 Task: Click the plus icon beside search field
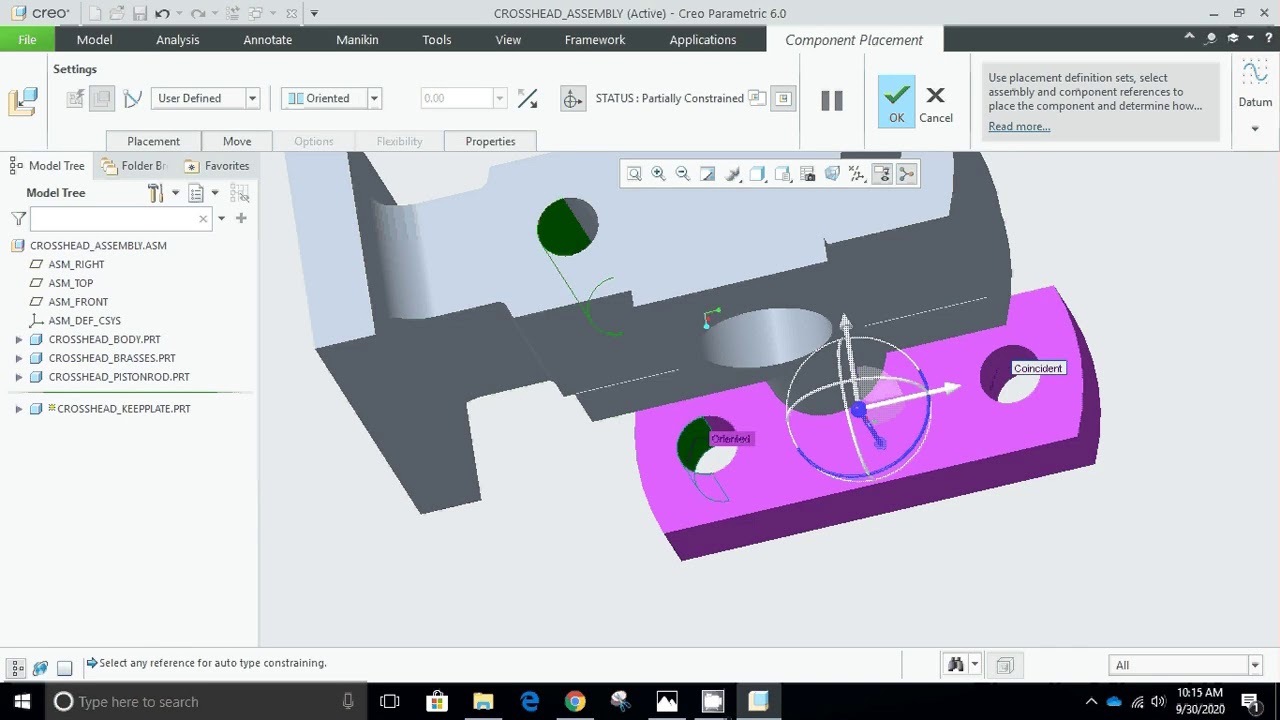coord(241,218)
